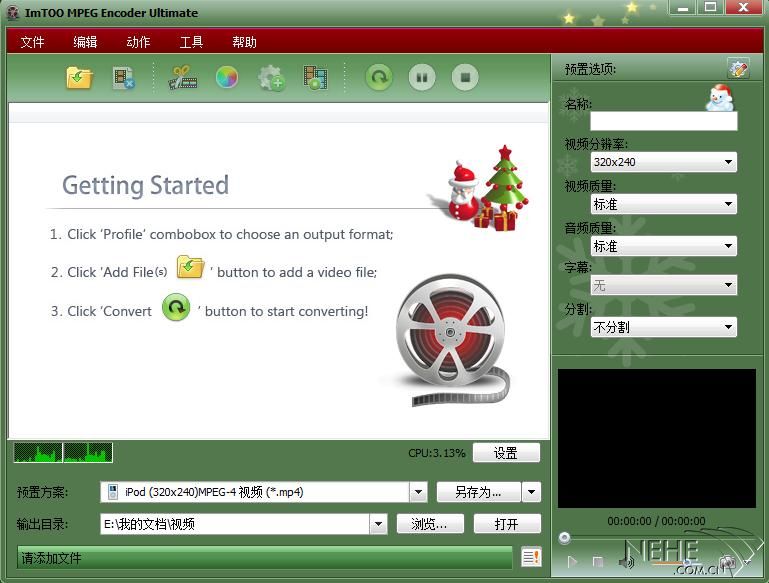The image size is (769, 583).
Task: Open the 工具 menu
Action: pyautogui.click(x=191, y=42)
